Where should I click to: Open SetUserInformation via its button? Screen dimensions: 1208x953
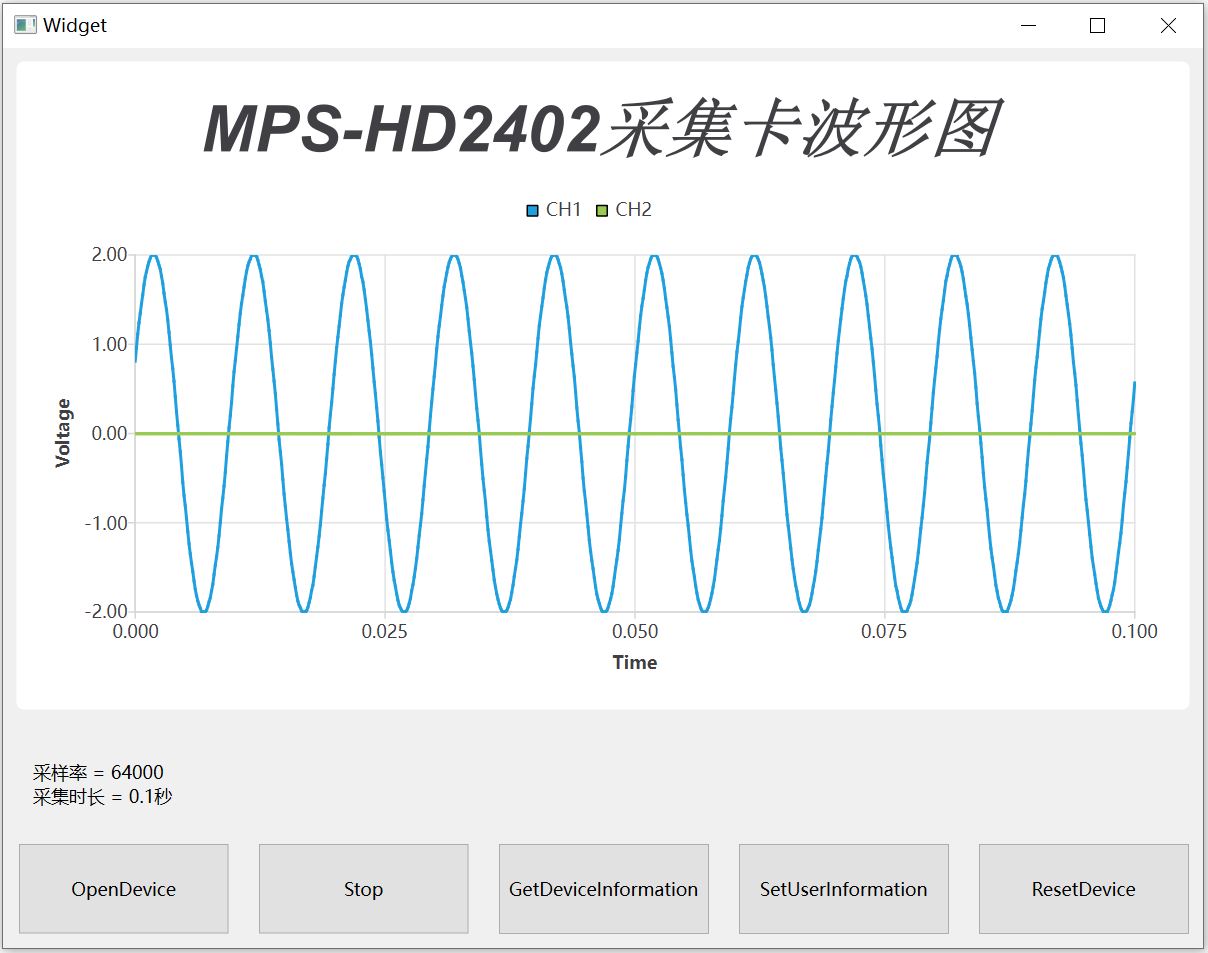click(x=843, y=889)
